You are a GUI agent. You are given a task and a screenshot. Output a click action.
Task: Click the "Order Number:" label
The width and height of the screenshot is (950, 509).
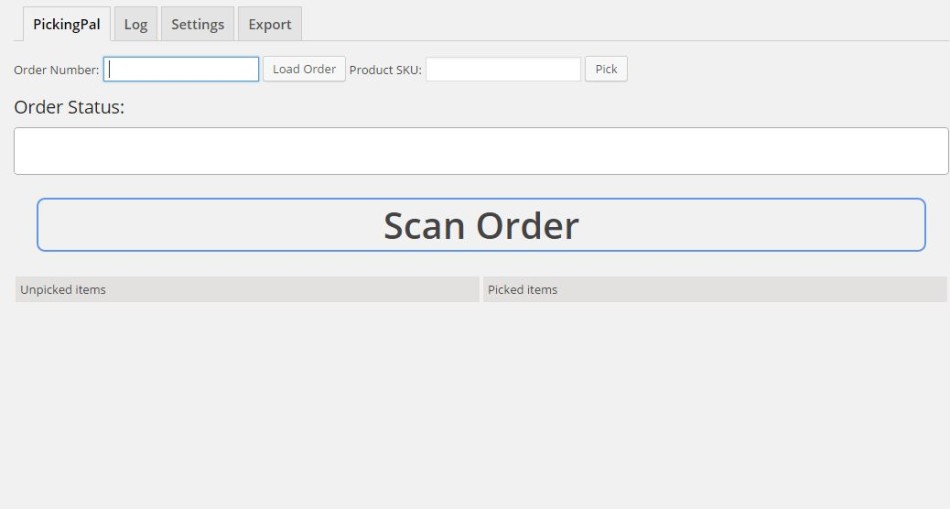[56, 70]
